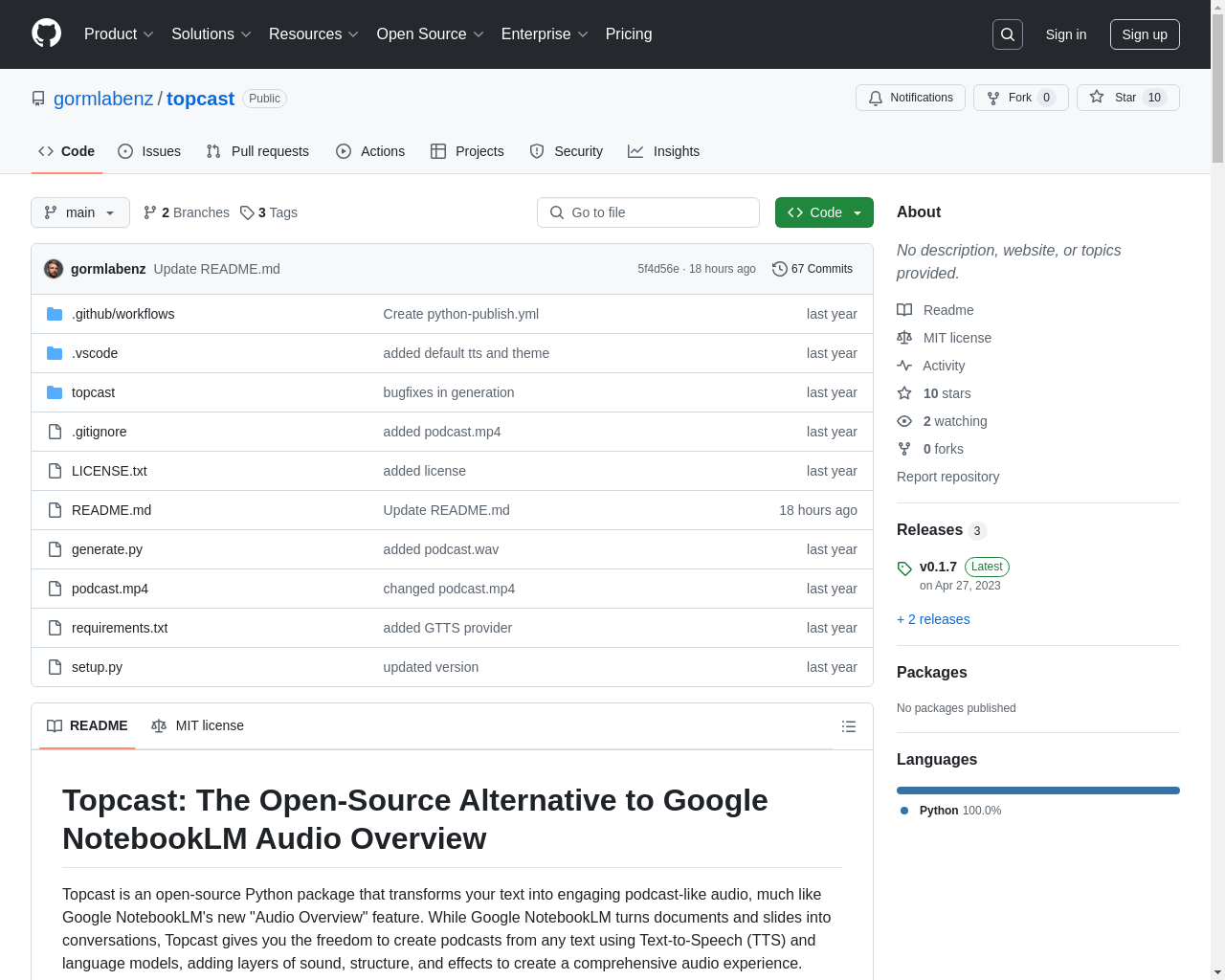This screenshot has height=980, width=1225.
Task: Expand the Open Source menu
Action: (x=431, y=33)
